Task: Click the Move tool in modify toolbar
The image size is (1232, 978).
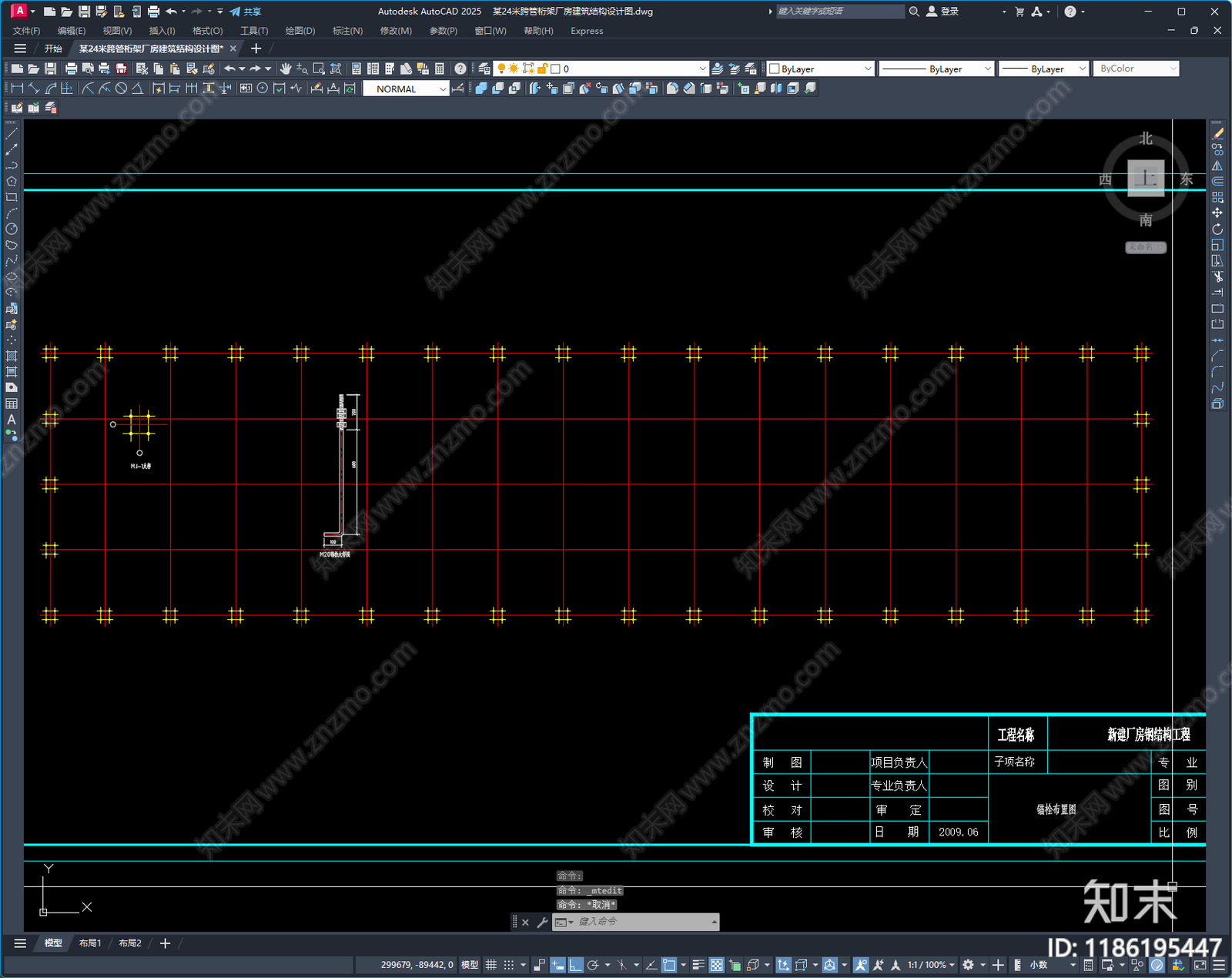Action: click(x=1217, y=213)
